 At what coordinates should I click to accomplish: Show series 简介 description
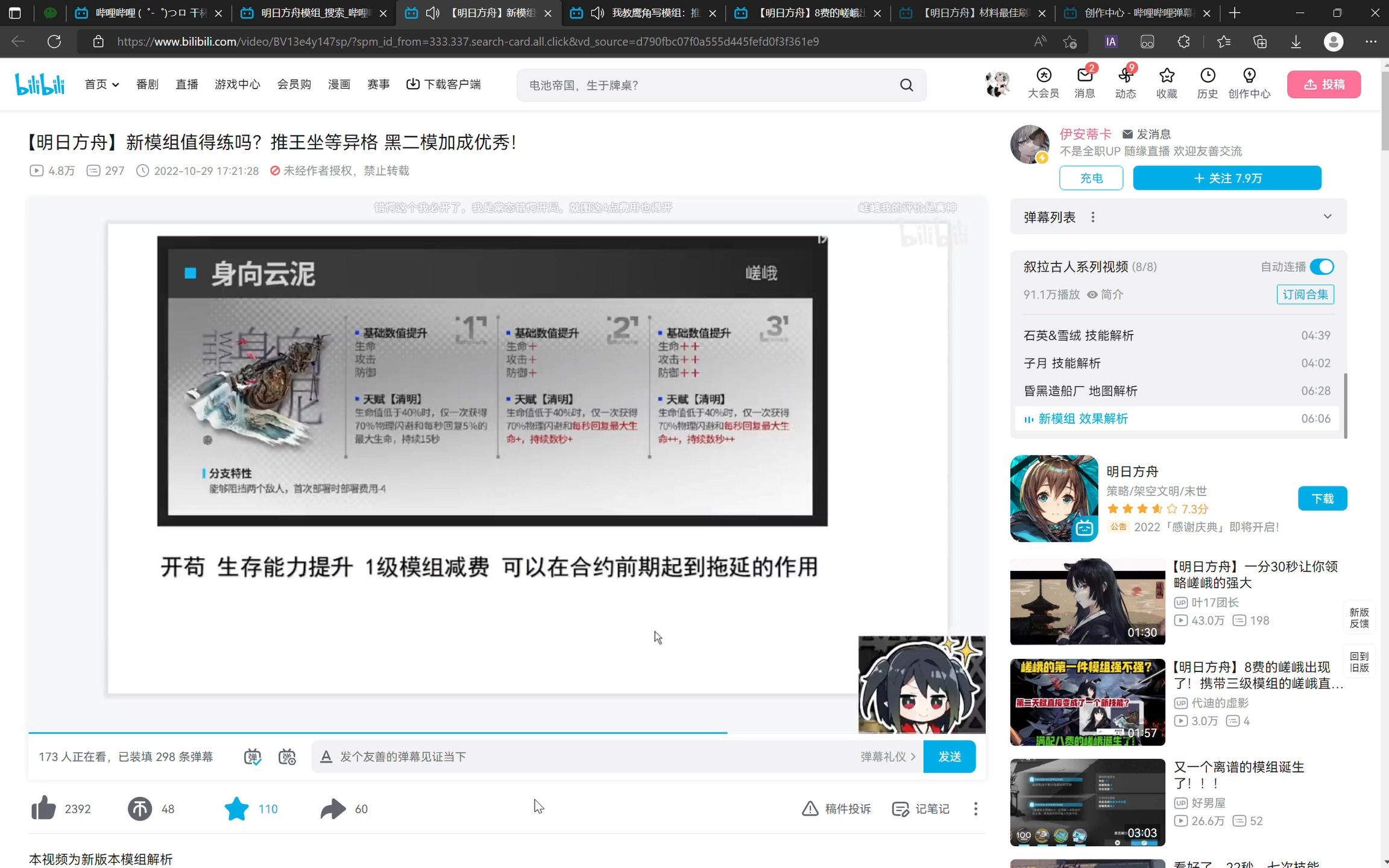point(1105,294)
